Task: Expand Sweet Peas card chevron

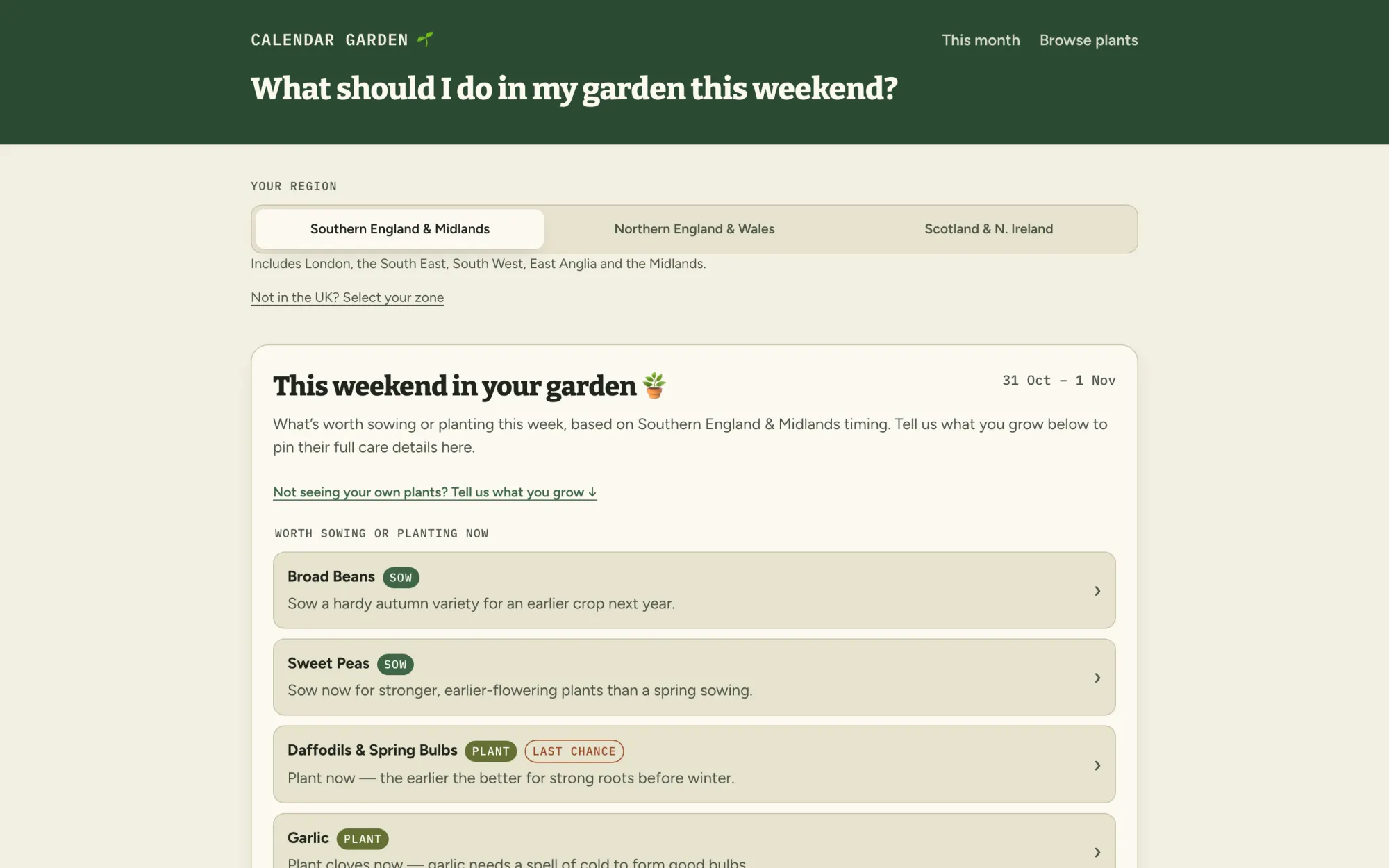Action: [1097, 678]
